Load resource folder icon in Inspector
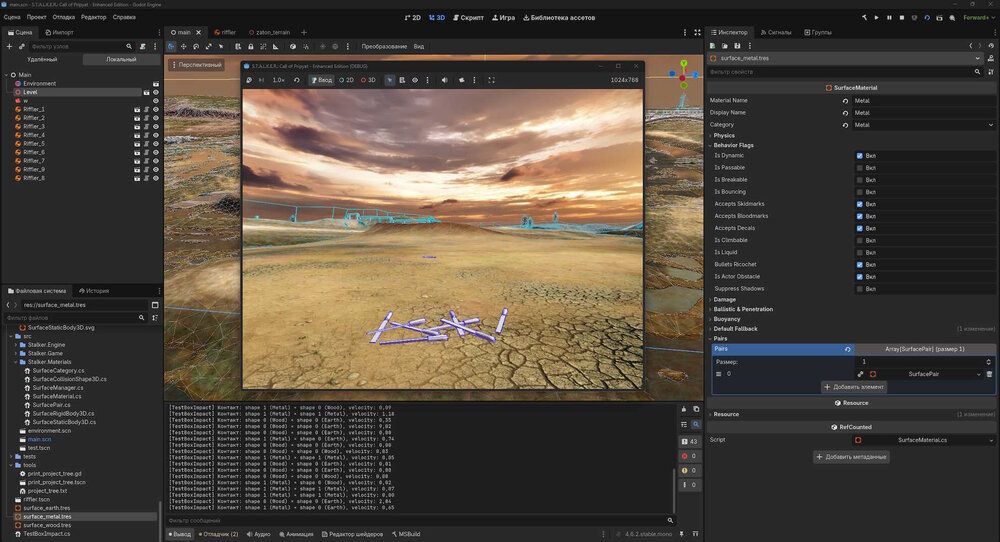Screen dimensions: 1000x542 pyautogui.click(x=724, y=46)
